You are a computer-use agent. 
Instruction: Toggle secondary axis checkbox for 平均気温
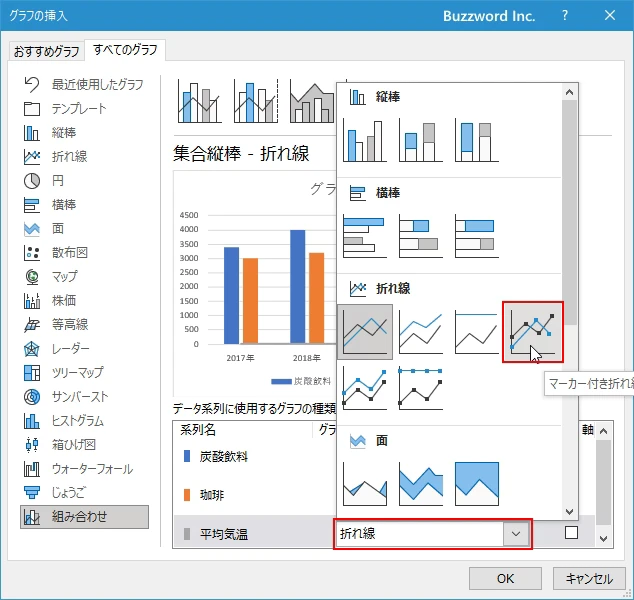[571, 533]
